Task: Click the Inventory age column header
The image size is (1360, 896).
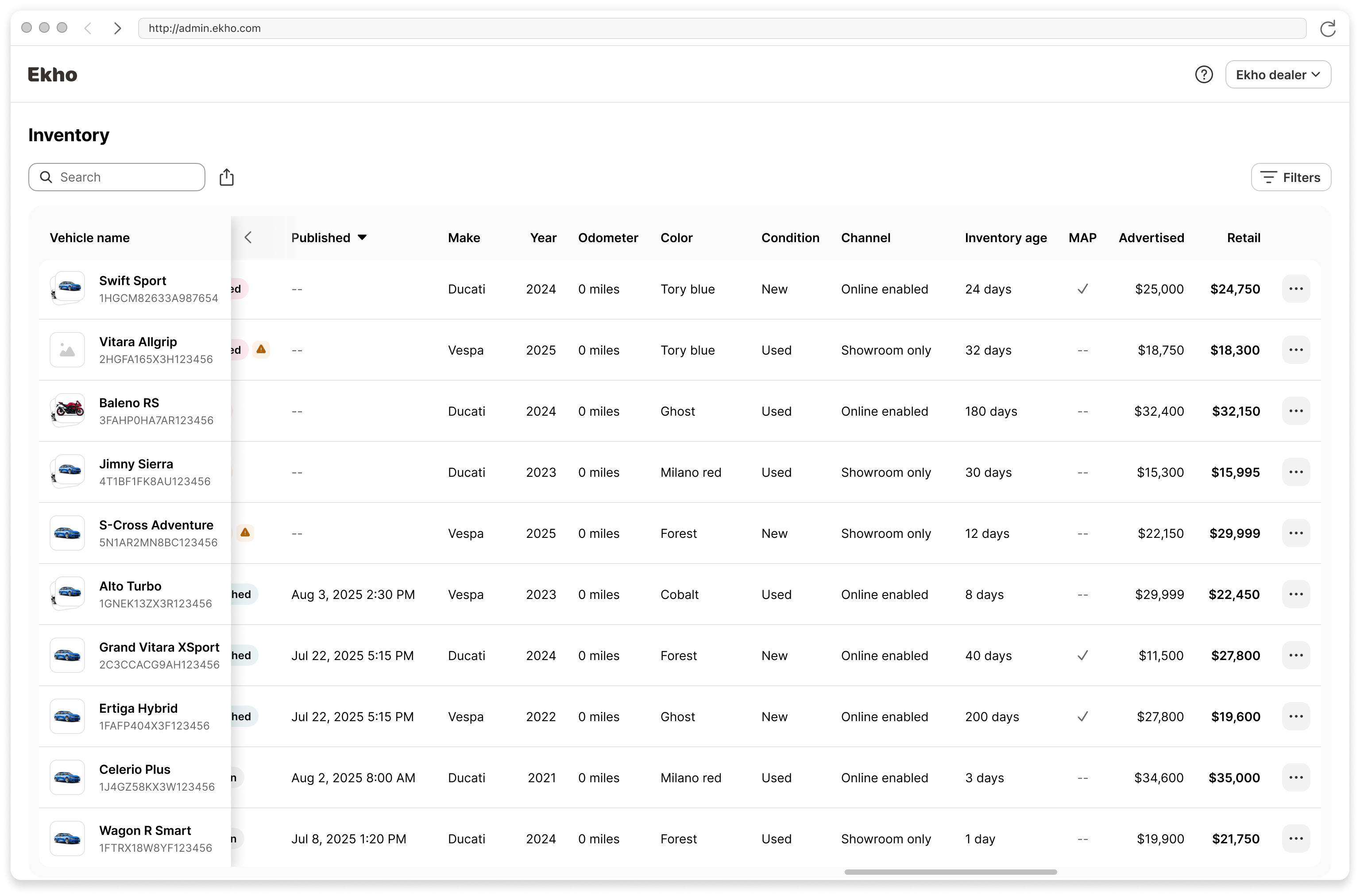Action: point(1006,238)
